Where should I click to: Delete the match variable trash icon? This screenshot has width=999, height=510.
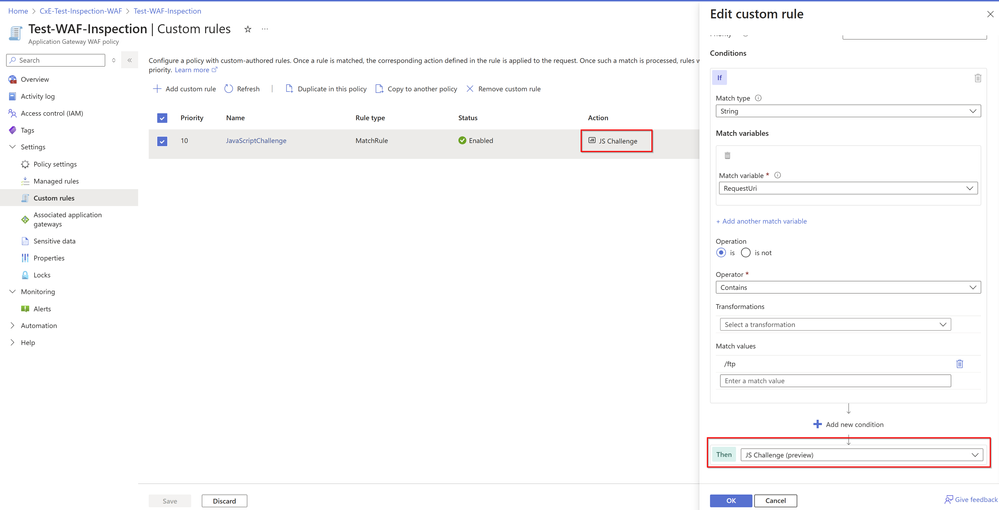[x=728, y=156]
